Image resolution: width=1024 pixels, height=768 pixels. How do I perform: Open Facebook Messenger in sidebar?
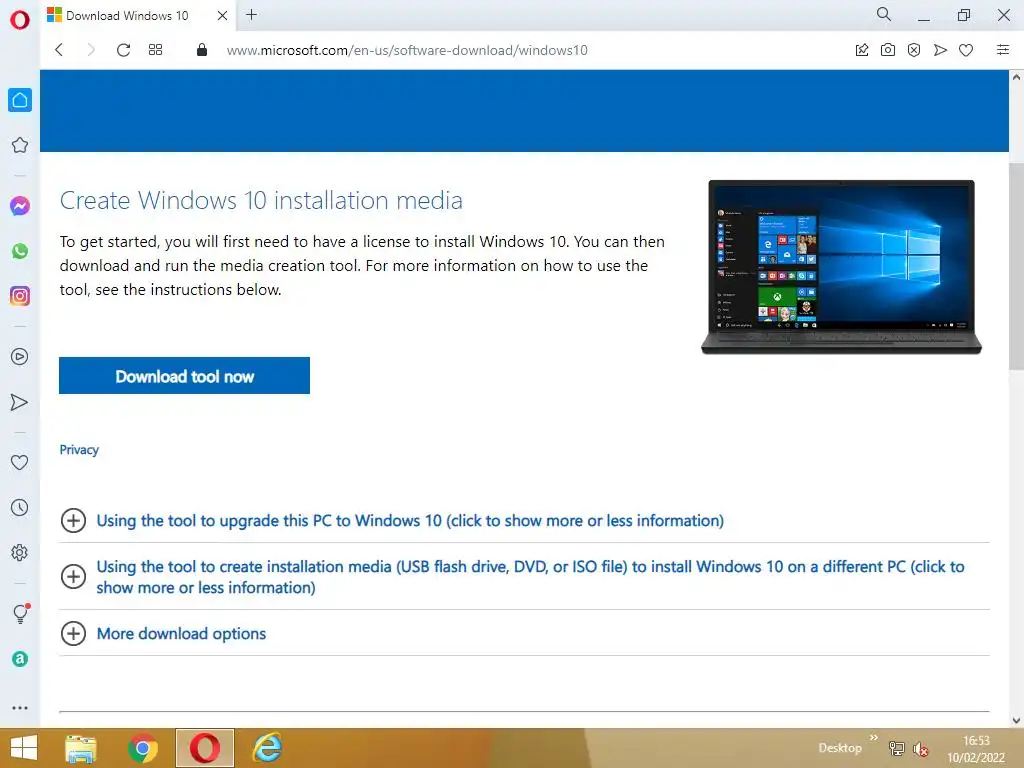(x=20, y=206)
